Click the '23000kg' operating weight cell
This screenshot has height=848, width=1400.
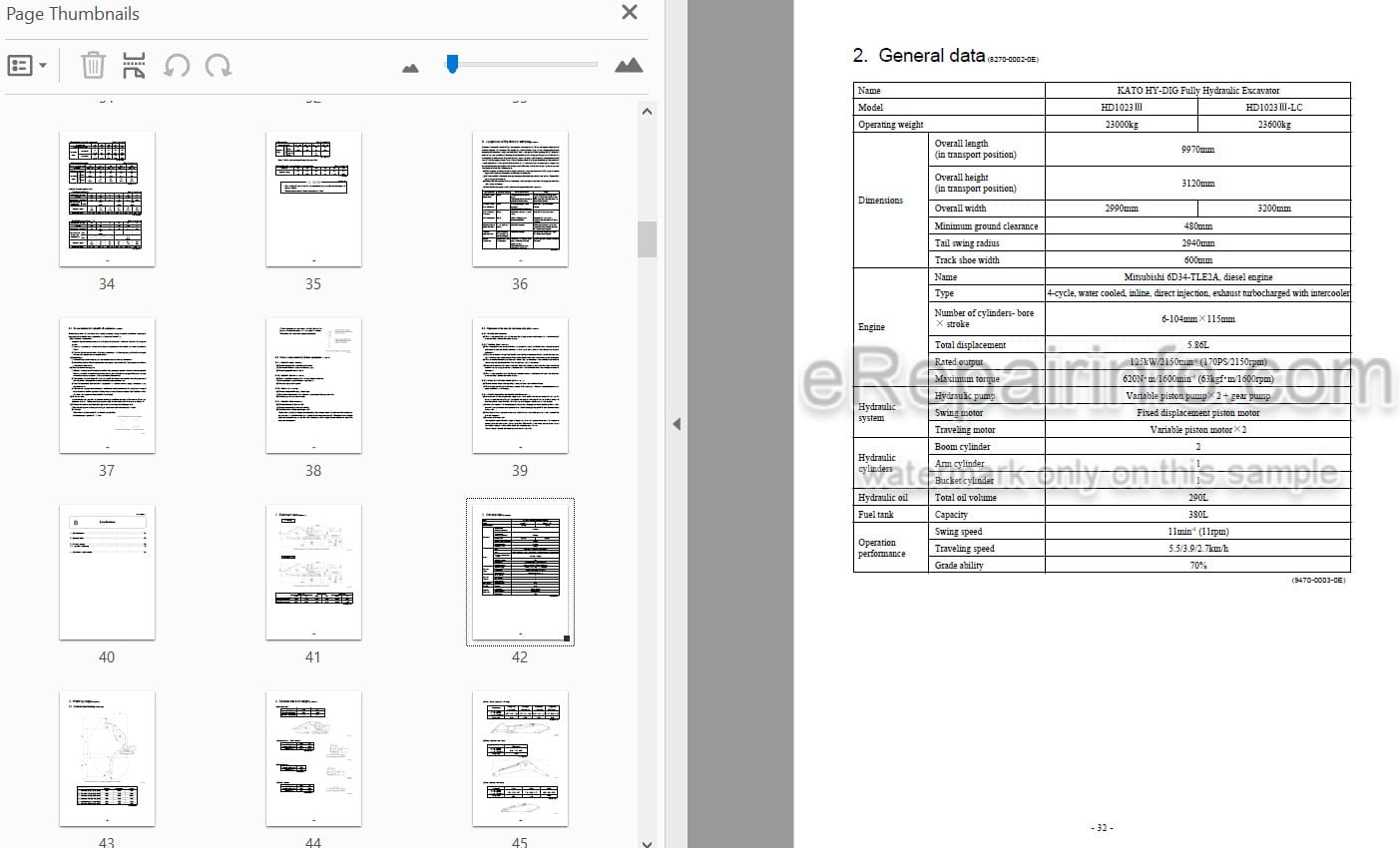coord(1122,125)
